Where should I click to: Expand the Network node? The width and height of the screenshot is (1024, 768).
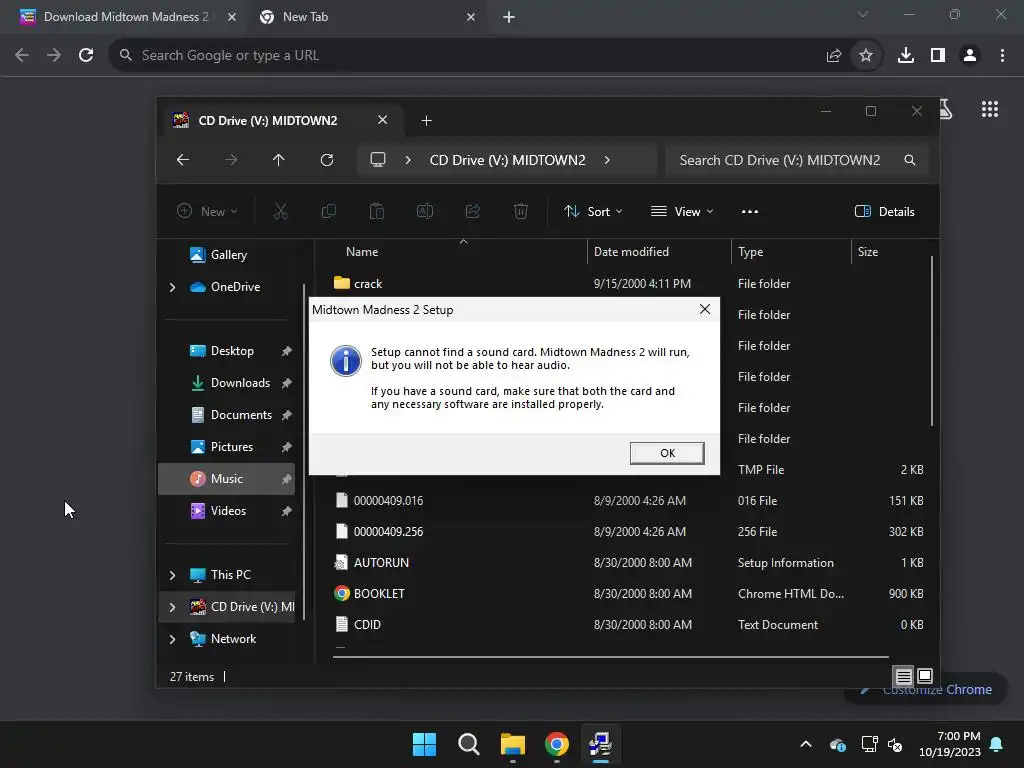[x=172, y=639]
